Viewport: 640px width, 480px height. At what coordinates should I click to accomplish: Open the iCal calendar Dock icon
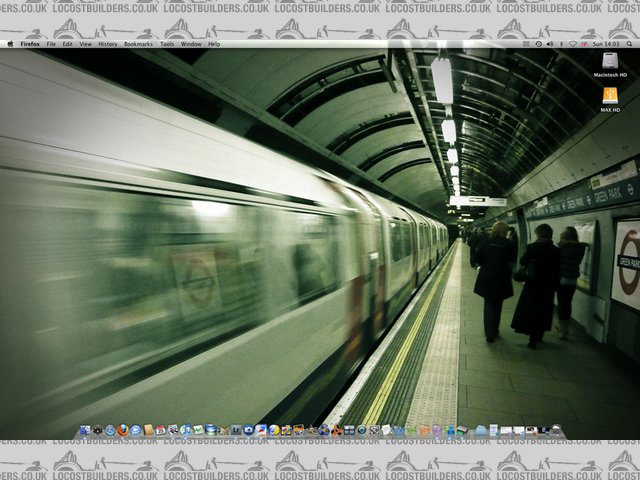pyautogui.click(x=160, y=430)
